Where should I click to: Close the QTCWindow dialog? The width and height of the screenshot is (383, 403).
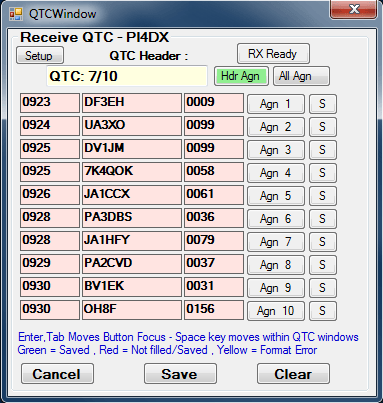[354, 9]
